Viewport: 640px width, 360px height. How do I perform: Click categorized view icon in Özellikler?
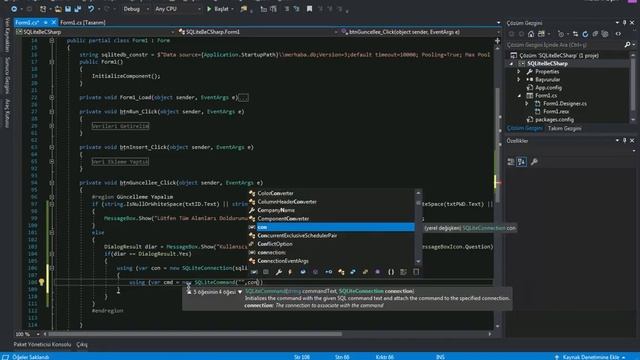(511, 162)
